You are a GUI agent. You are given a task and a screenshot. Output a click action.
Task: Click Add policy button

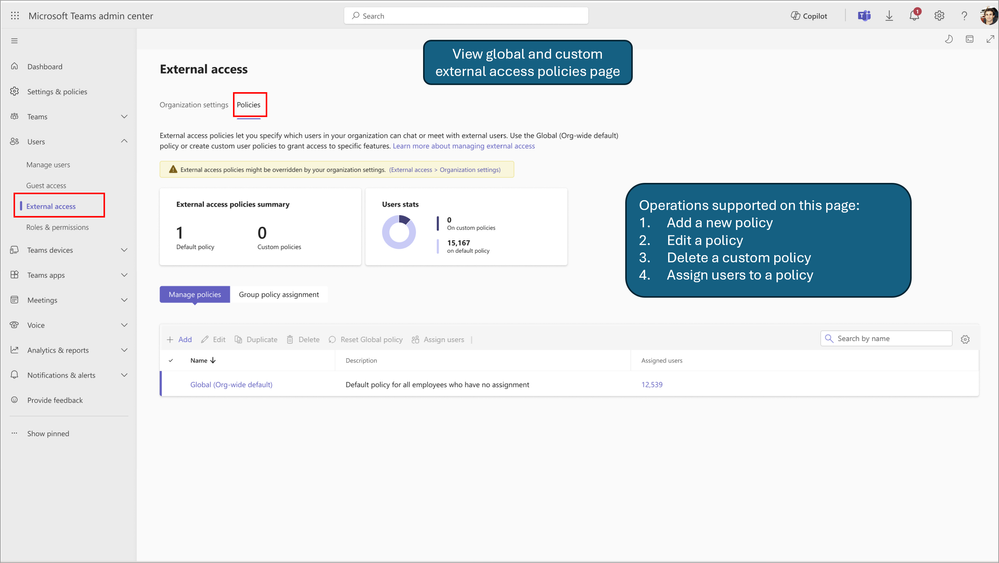coord(179,339)
